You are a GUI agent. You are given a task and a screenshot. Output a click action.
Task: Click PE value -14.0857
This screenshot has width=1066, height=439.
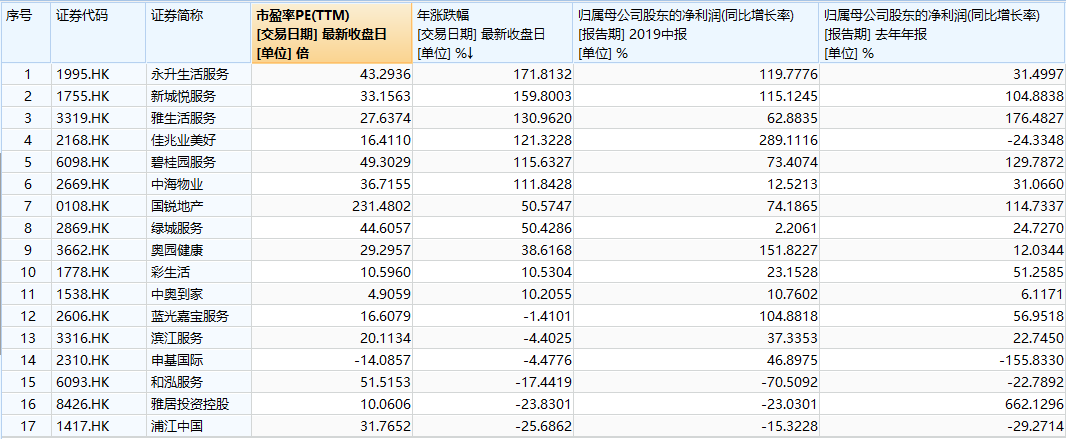(x=382, y=360)
